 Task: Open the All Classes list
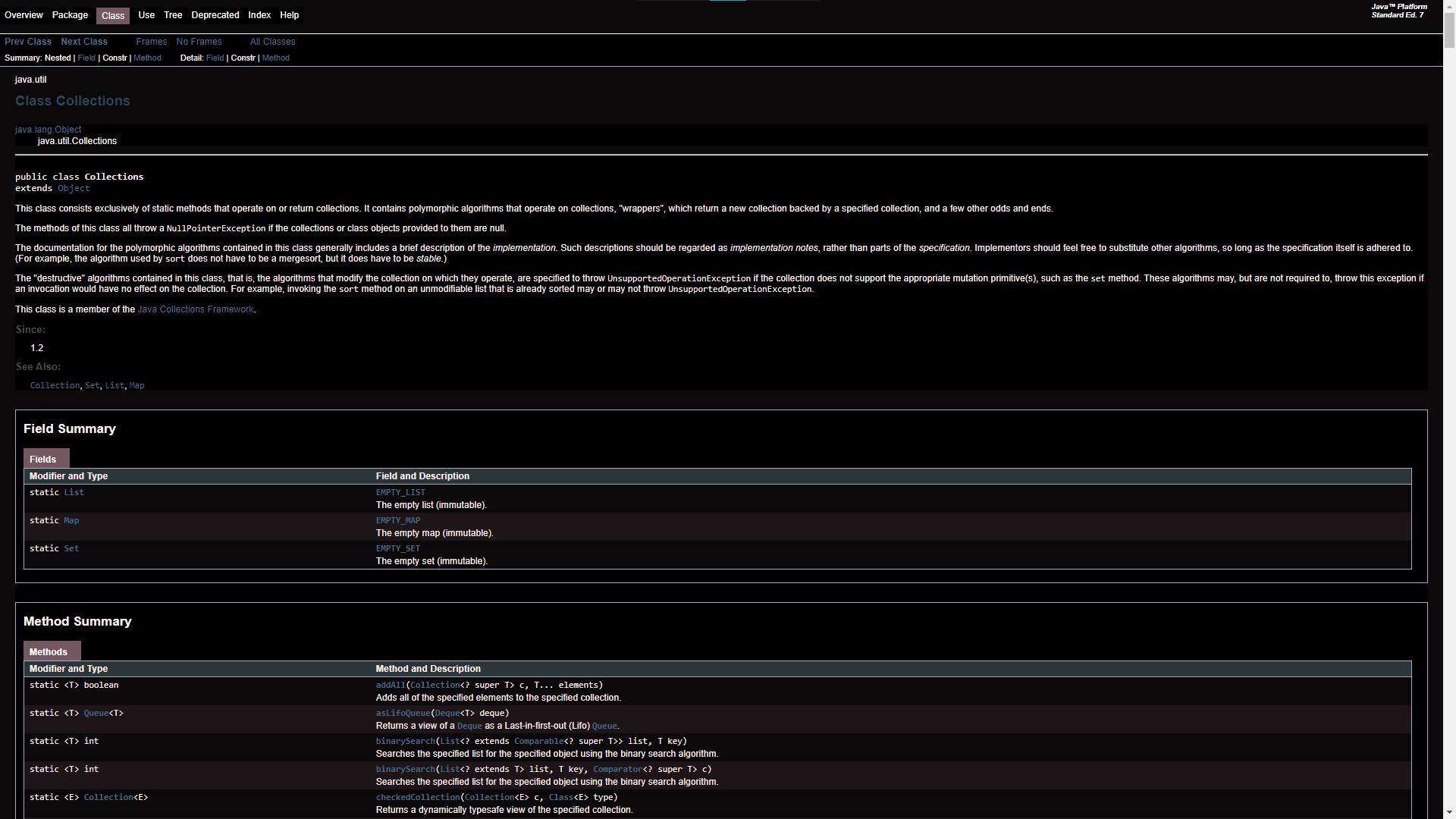click(x=271, y=42)
